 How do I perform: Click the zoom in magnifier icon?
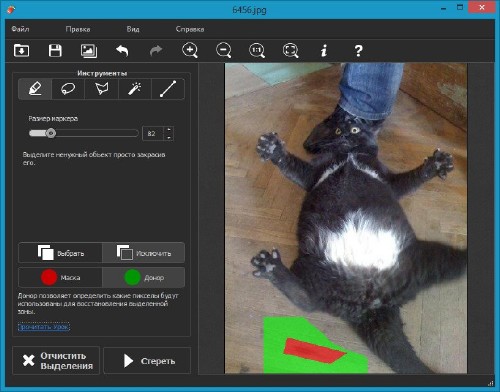coord(190,51)
